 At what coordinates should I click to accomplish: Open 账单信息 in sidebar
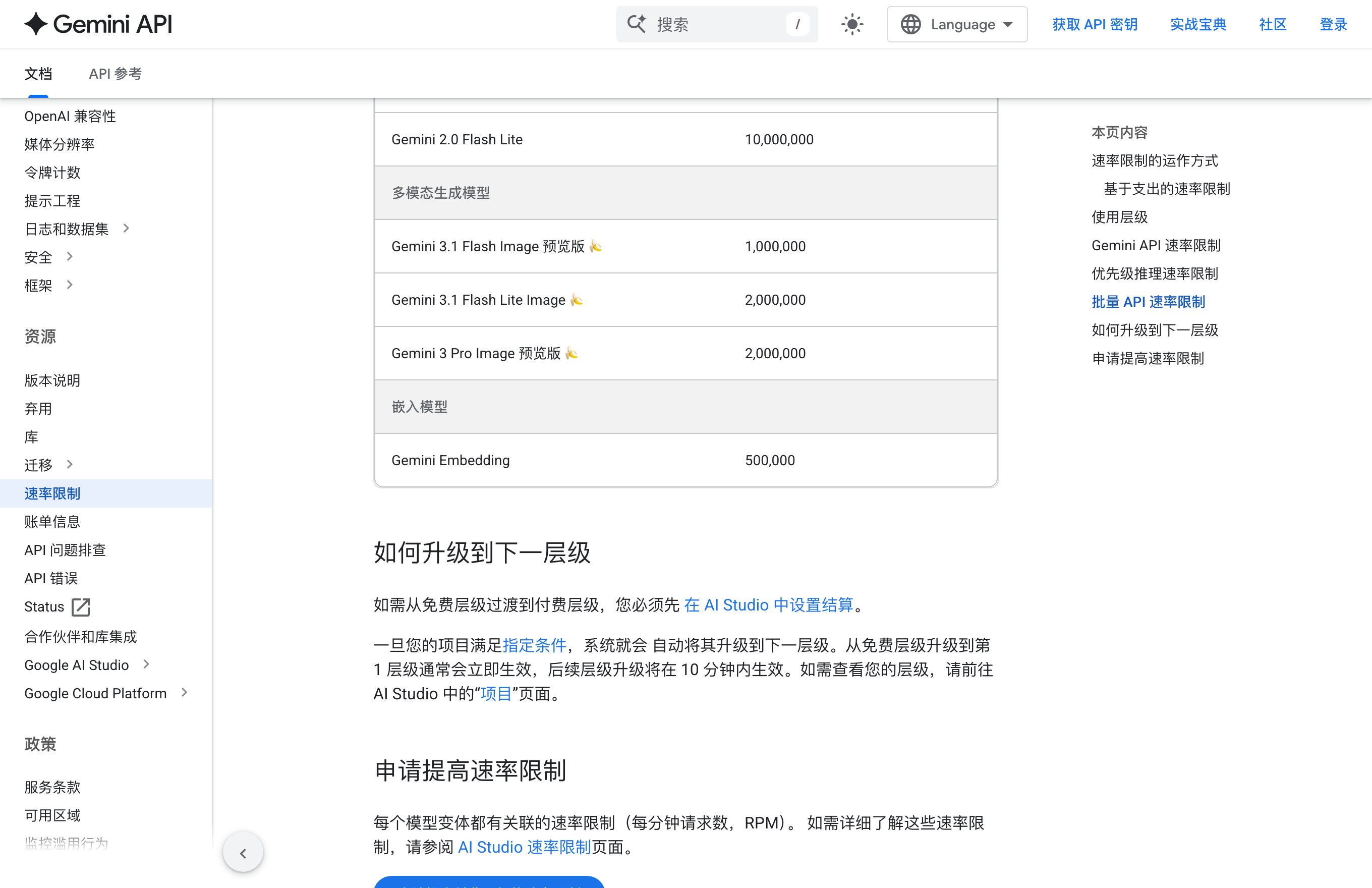click(x=52, y=522)
